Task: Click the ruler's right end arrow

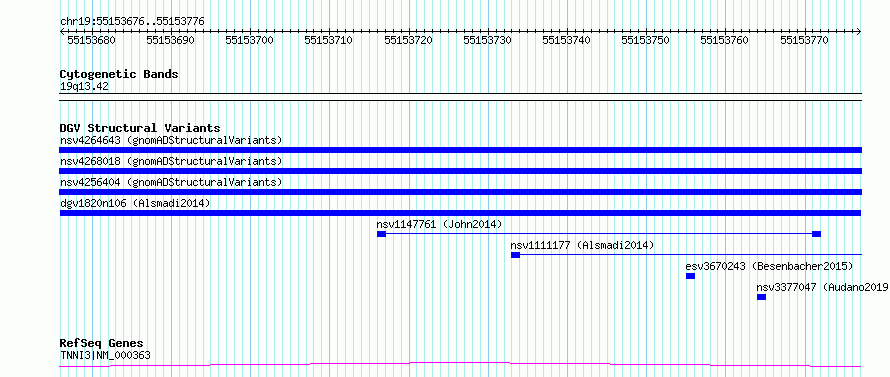Action: click(859, 31)
